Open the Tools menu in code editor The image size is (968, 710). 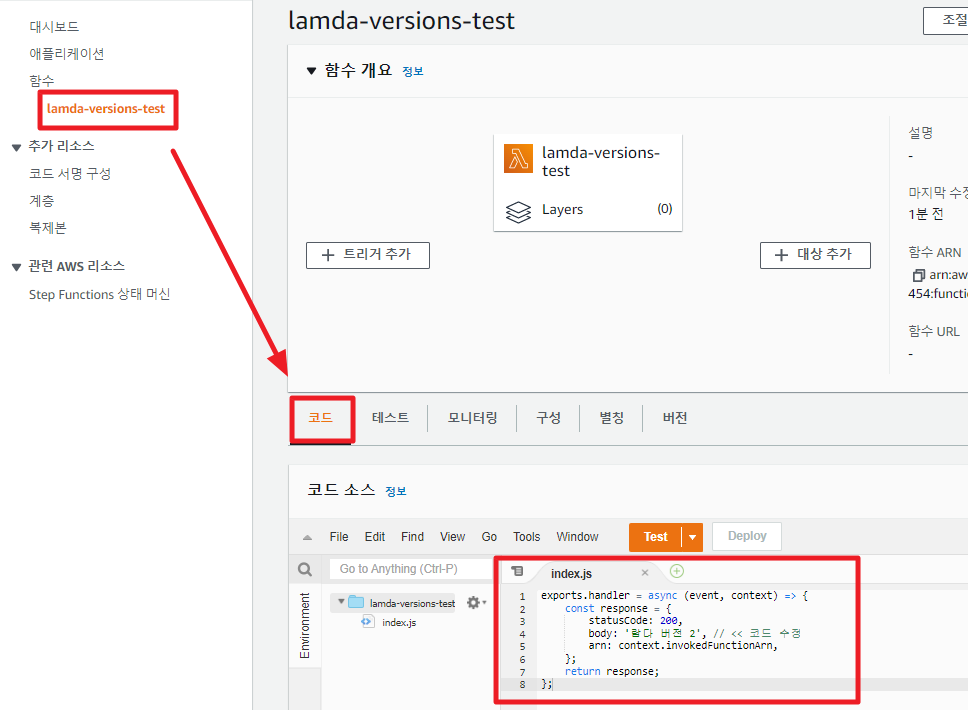[527, 537]
